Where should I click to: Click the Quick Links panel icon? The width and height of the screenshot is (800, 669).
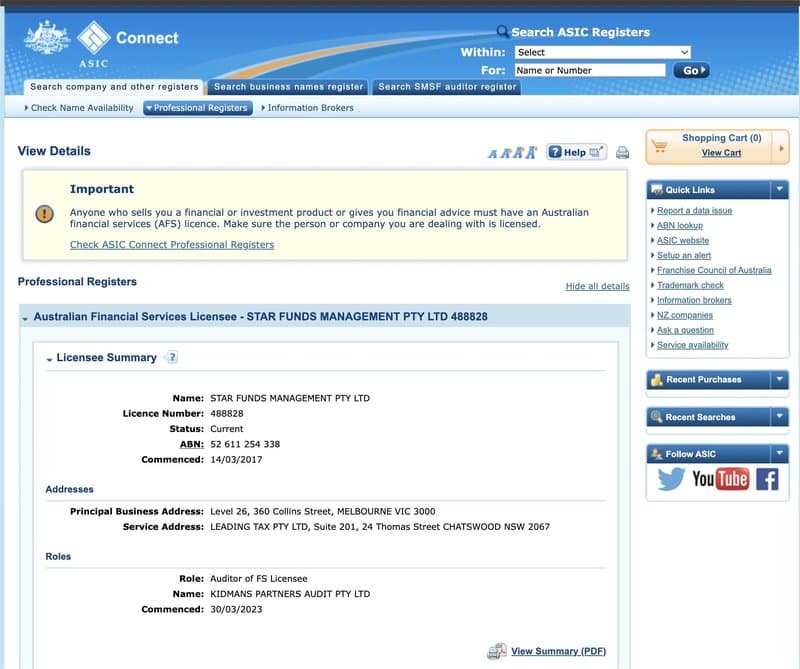(x=657, y=190)
